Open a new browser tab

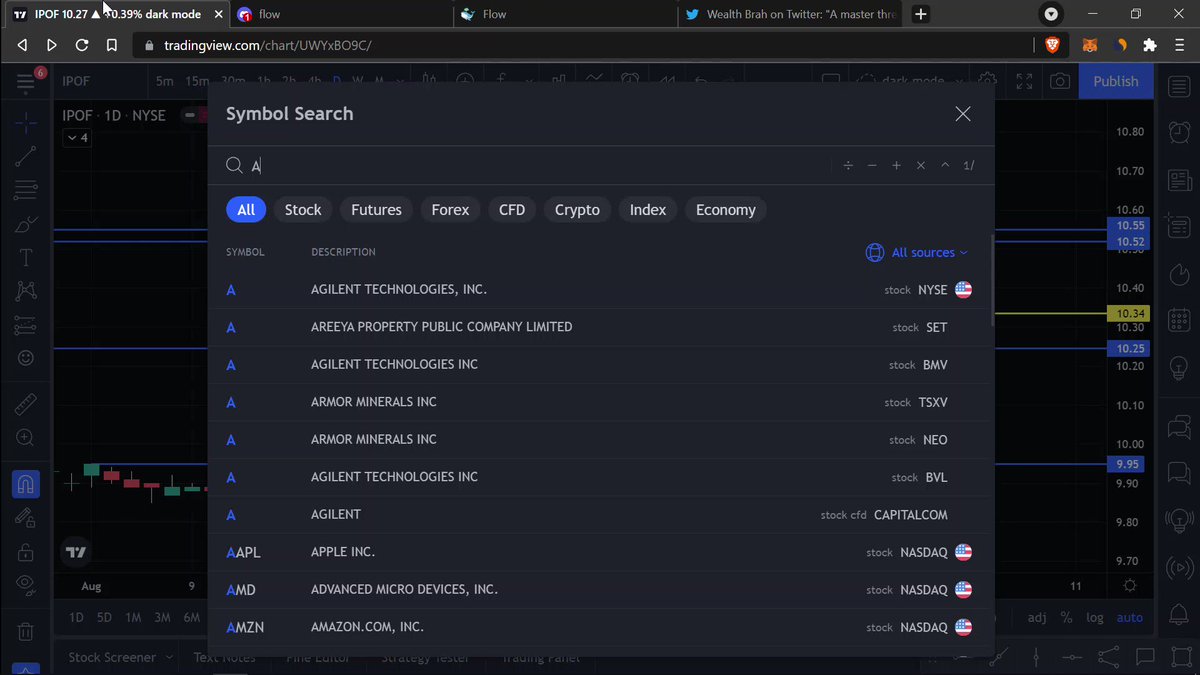pos(921,14)
